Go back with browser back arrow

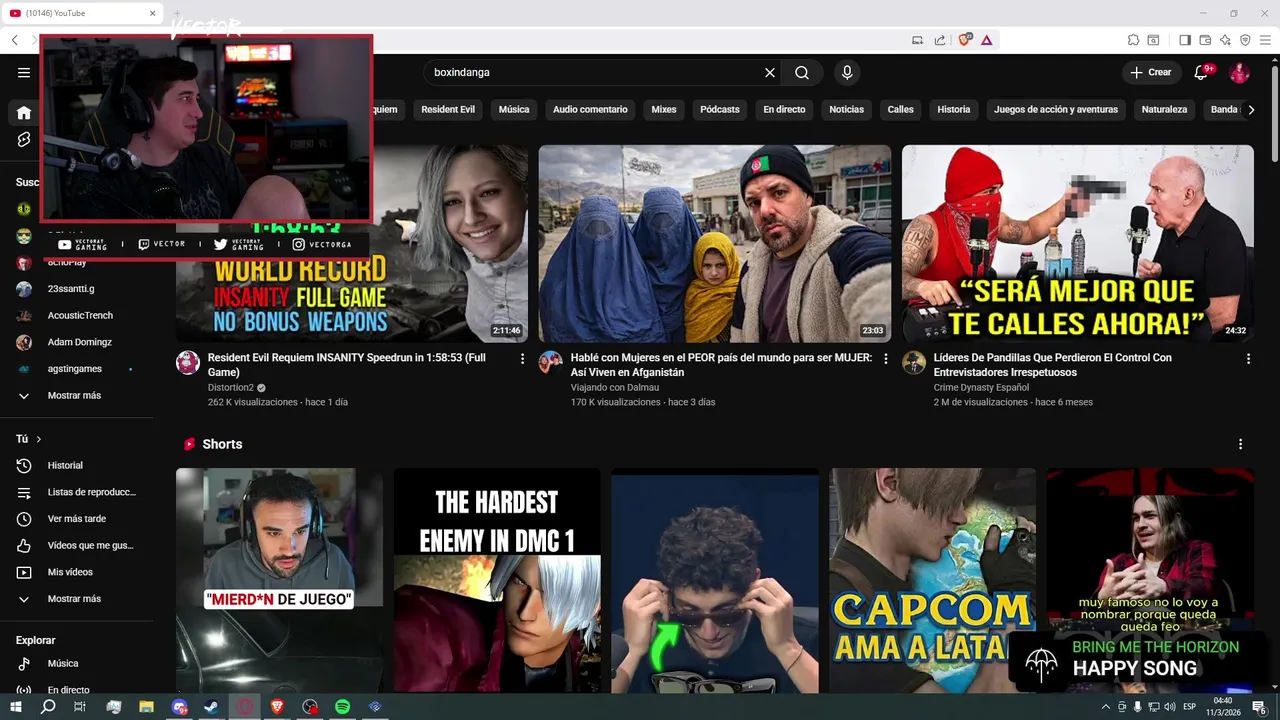pyautogui.click(x=15, y=40)
